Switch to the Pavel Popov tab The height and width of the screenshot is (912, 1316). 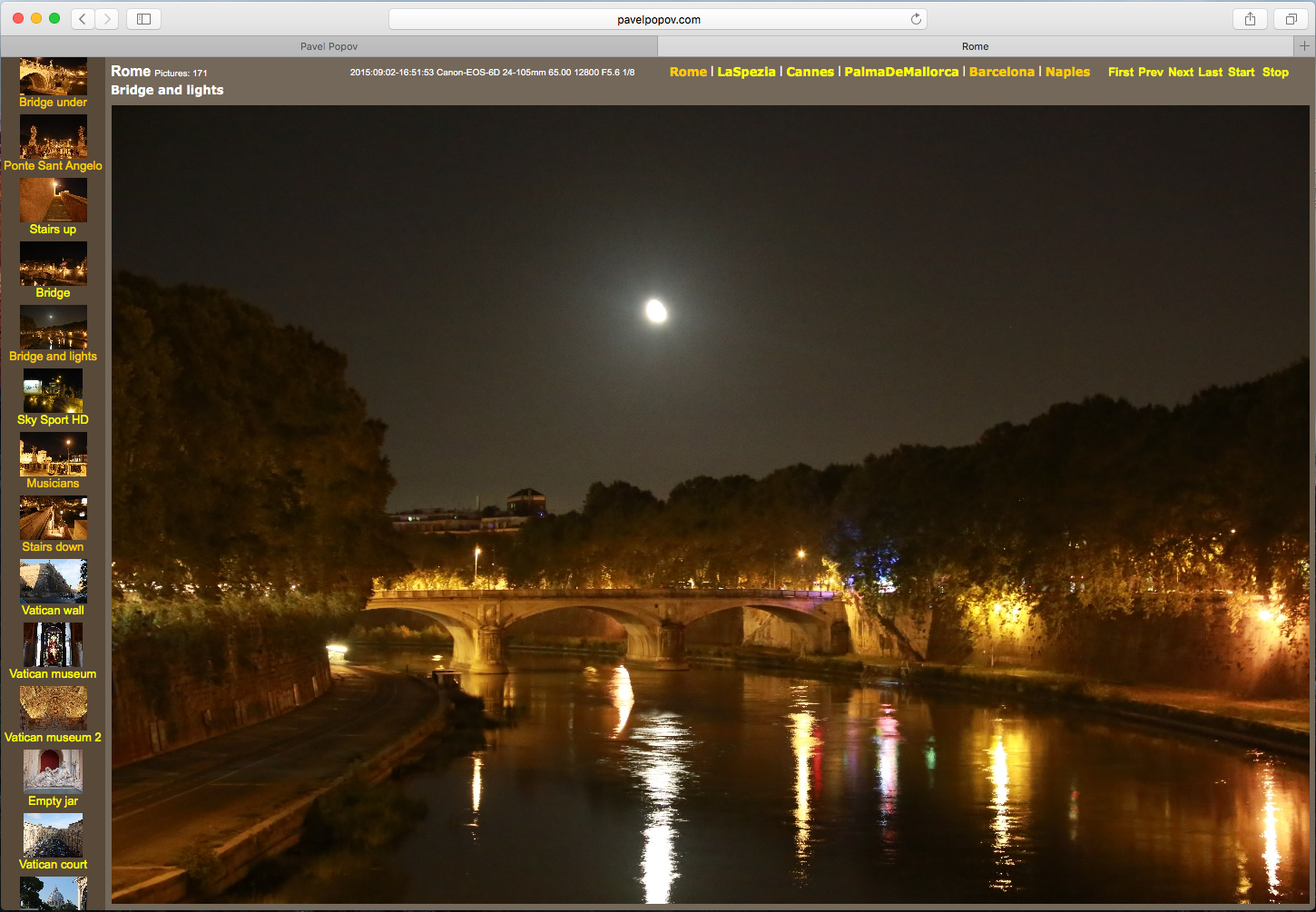click(x=329, y=46)
